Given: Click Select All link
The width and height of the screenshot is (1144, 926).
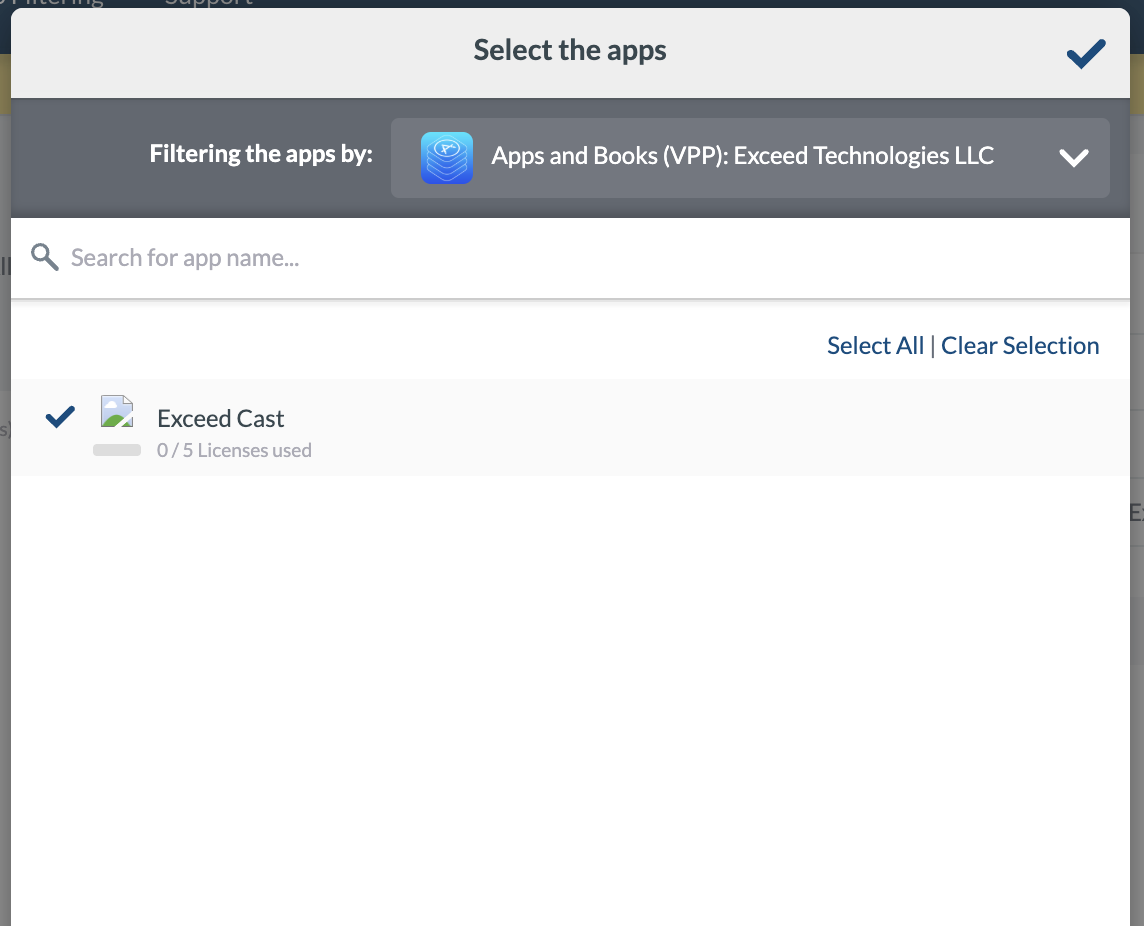Looking at the screenshot, I should pos(876,345).
